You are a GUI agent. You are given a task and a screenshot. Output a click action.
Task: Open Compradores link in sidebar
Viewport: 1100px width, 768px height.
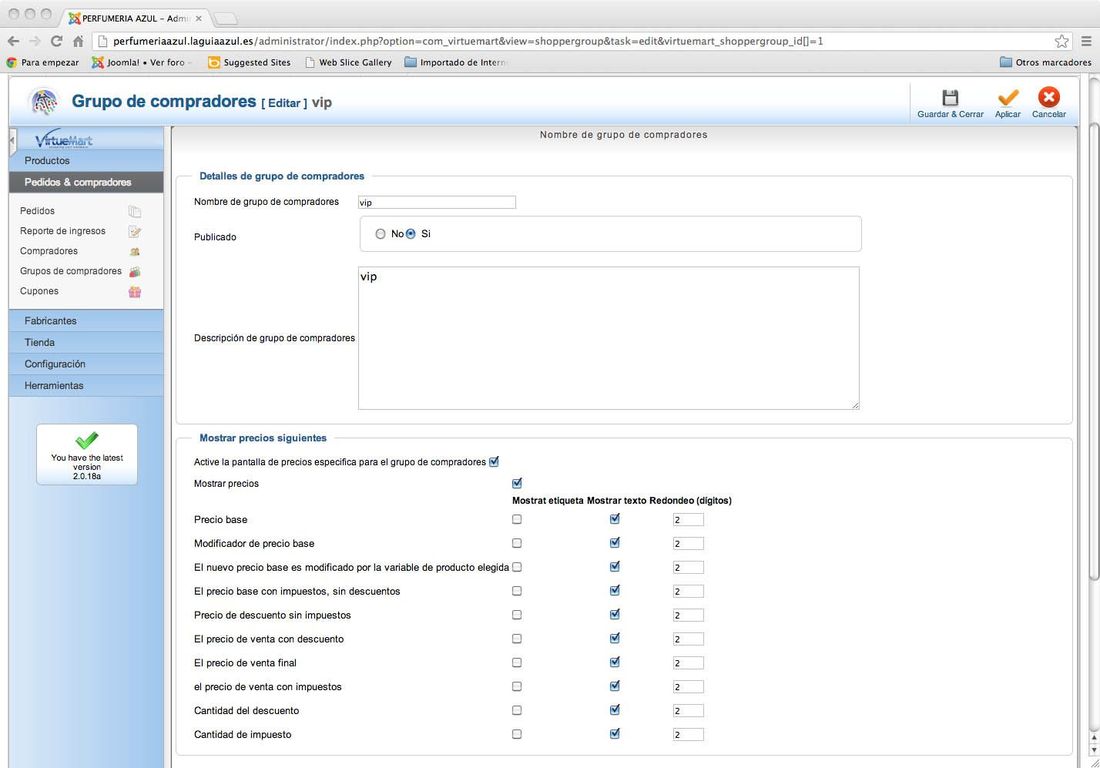(x=48, y=251)
